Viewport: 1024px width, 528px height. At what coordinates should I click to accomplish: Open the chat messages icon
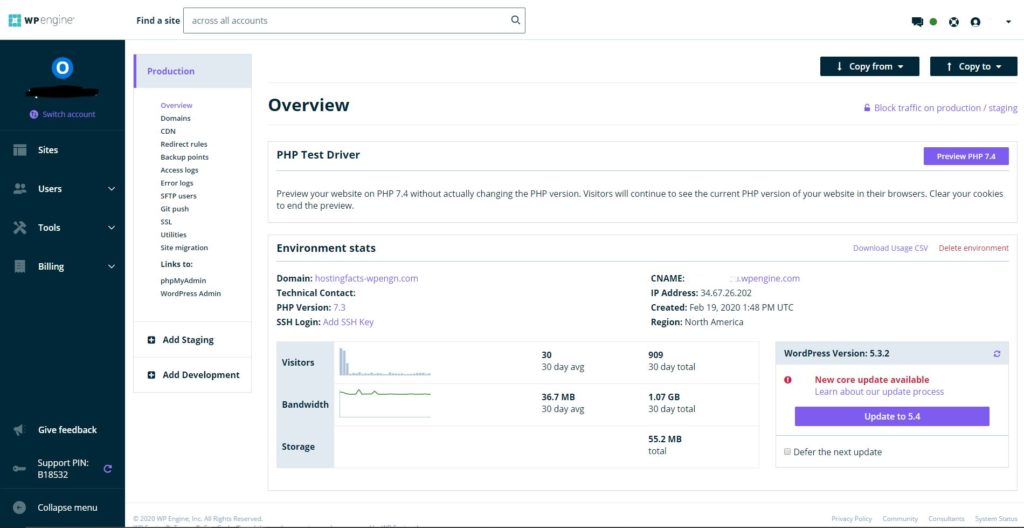pyautogui.click(x=917, y=22)
